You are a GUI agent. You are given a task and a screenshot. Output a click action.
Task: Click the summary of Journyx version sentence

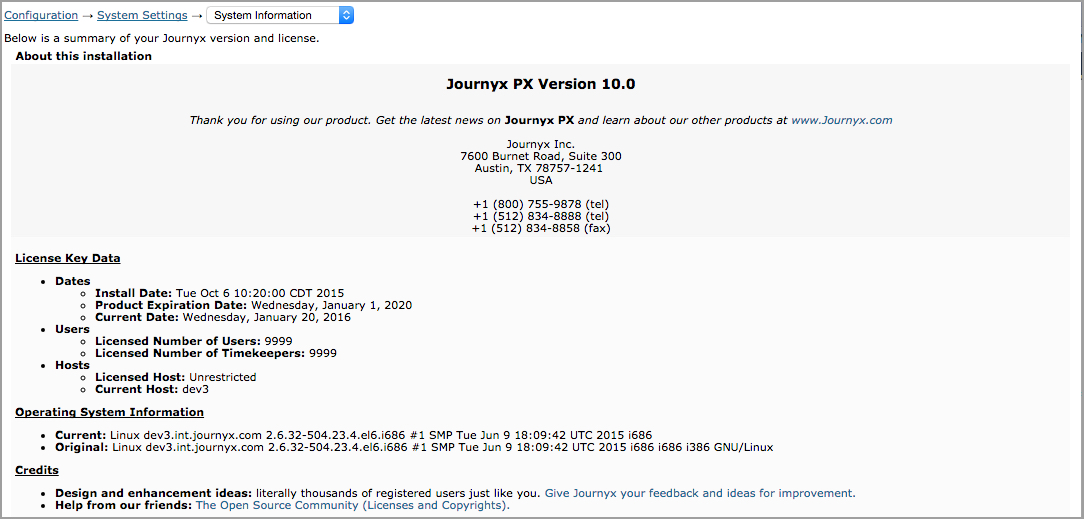click(x=162, y=39)
